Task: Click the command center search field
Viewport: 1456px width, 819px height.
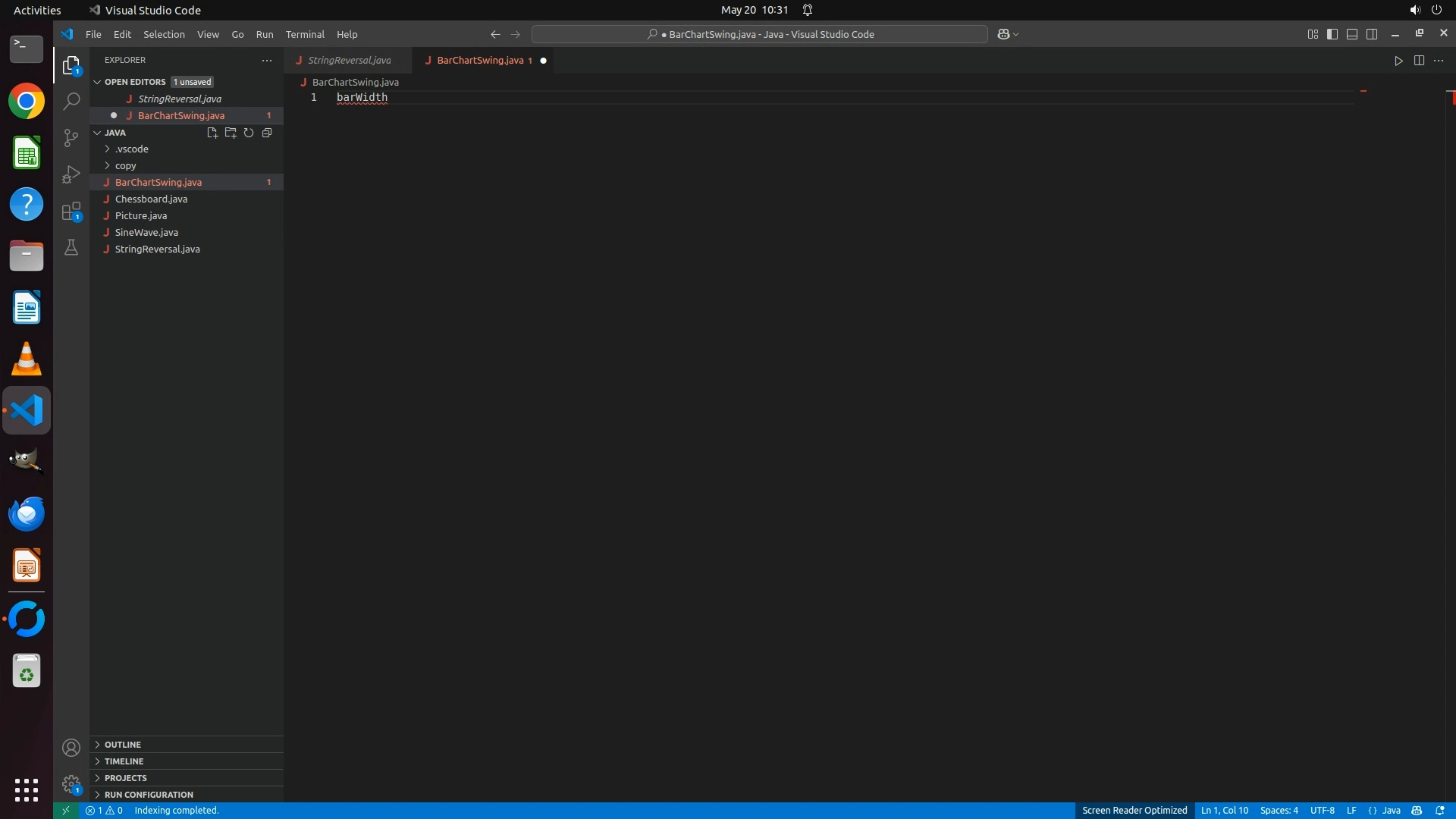Action: click(x=760, y=34)
